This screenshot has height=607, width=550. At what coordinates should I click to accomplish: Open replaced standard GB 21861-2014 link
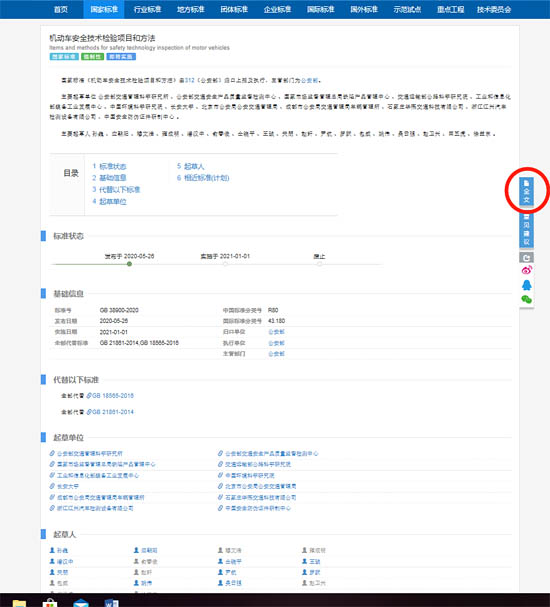click(110, 412)
